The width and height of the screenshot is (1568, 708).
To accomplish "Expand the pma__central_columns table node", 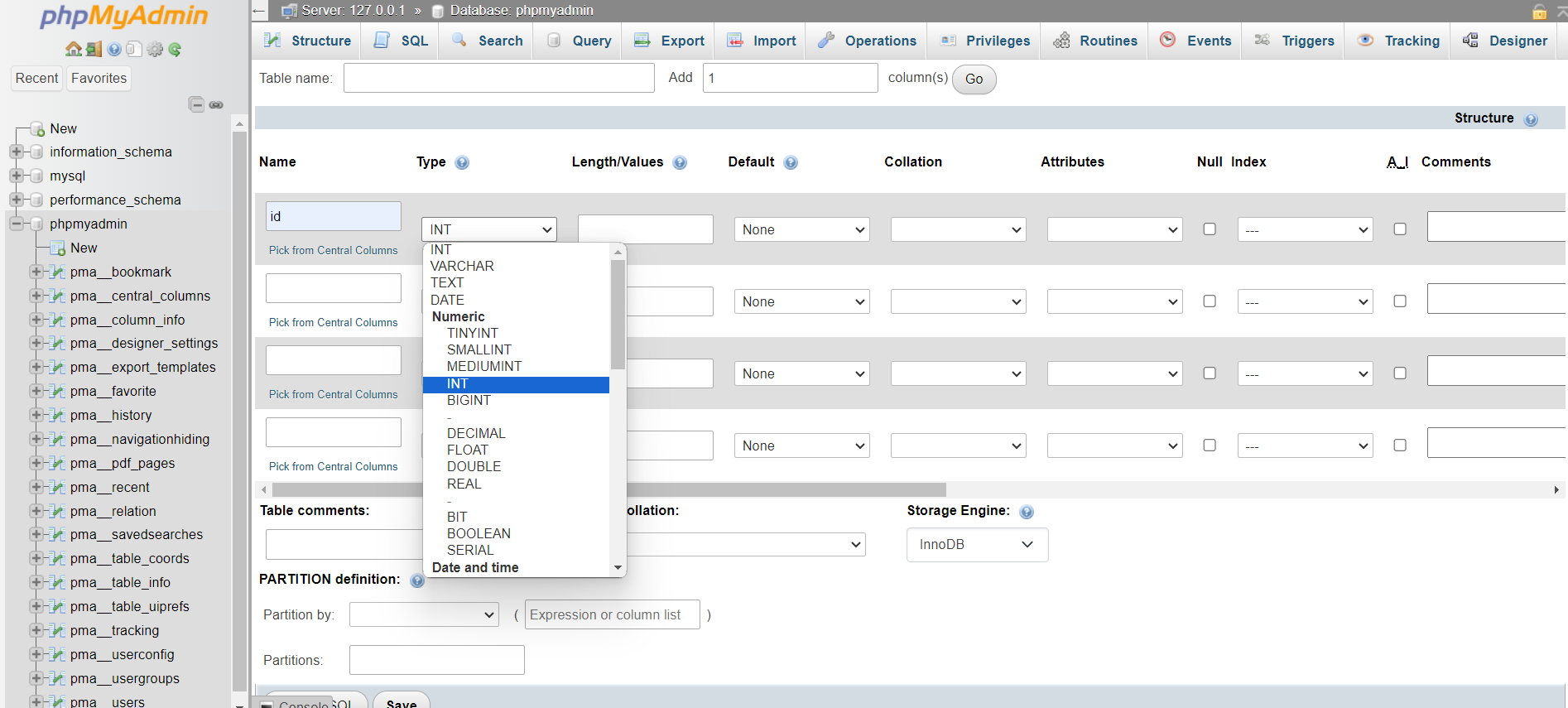I will point(36,296).
